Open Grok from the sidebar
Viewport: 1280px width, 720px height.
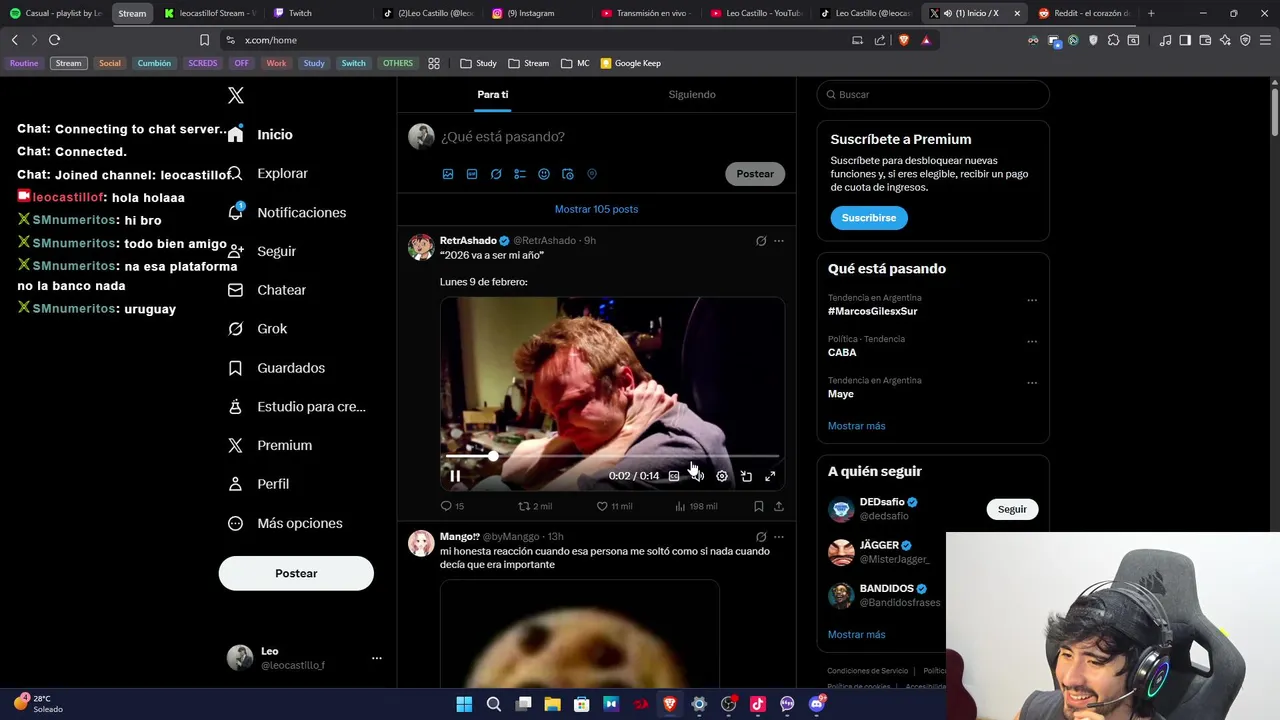click(258, 328)
